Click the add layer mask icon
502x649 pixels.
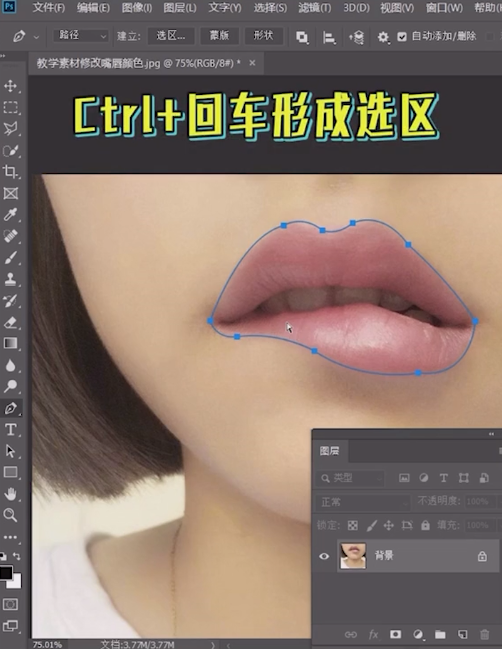[x=395, y=634]
